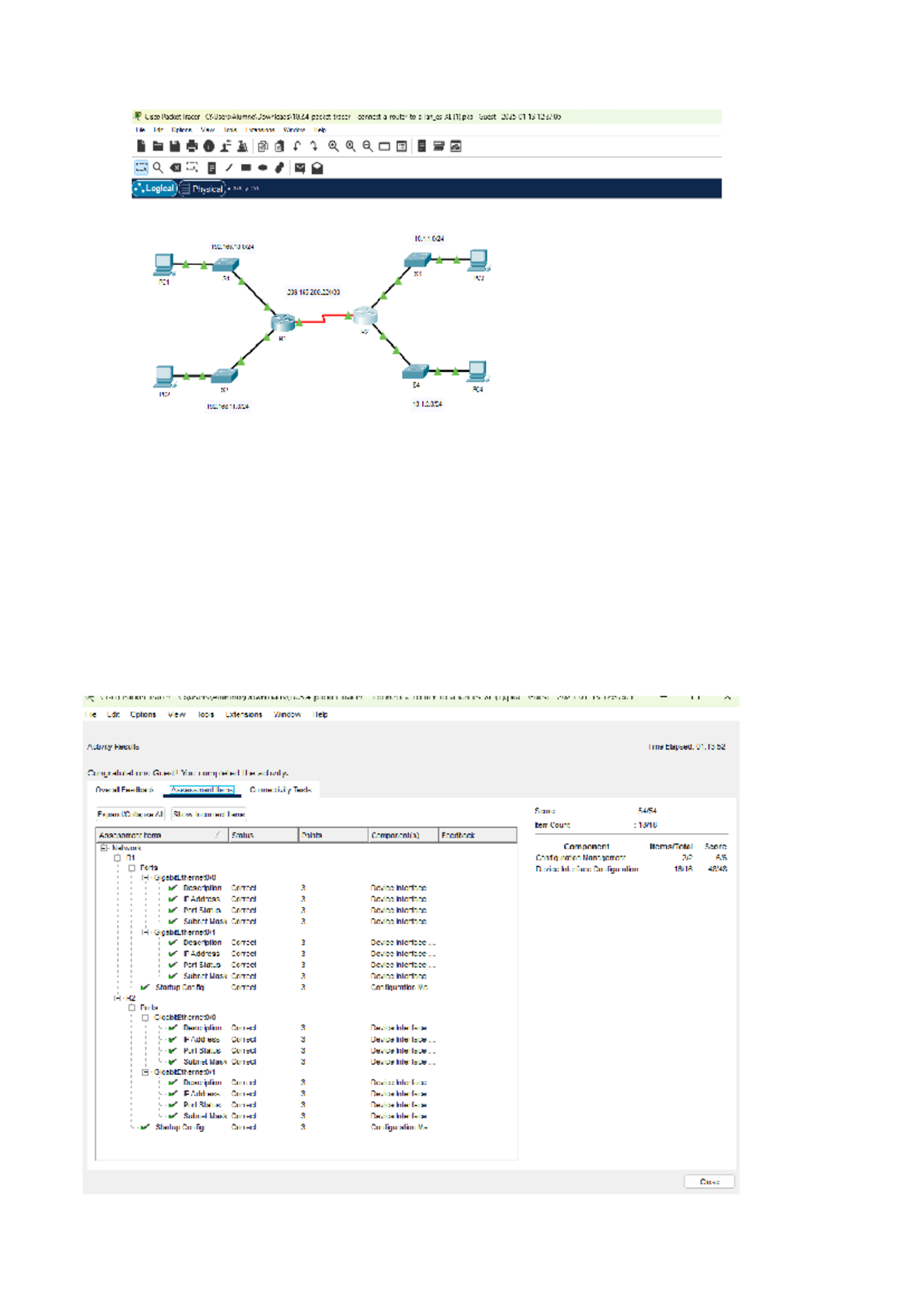Zoom in on the topology workspace
This screenshot has height=1306, width=924.
point(333,146)
